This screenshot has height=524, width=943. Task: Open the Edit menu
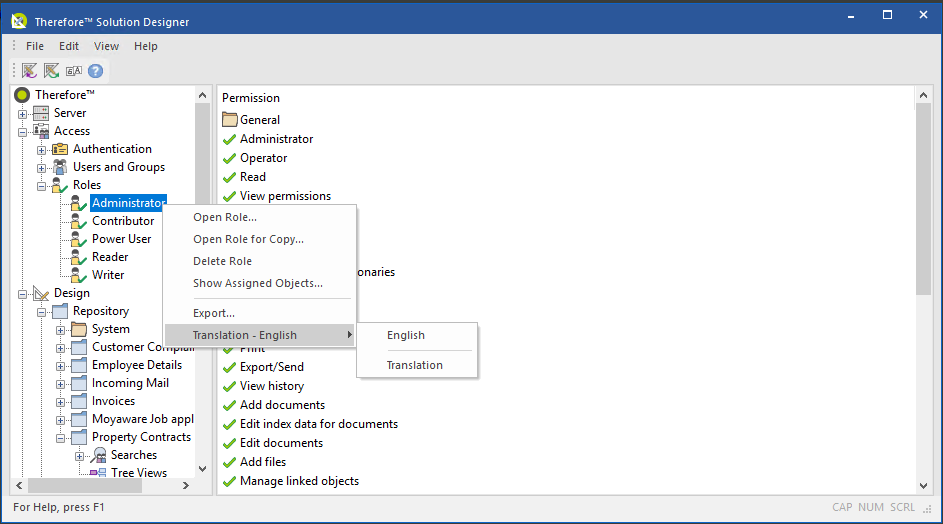tap(69, 46)
